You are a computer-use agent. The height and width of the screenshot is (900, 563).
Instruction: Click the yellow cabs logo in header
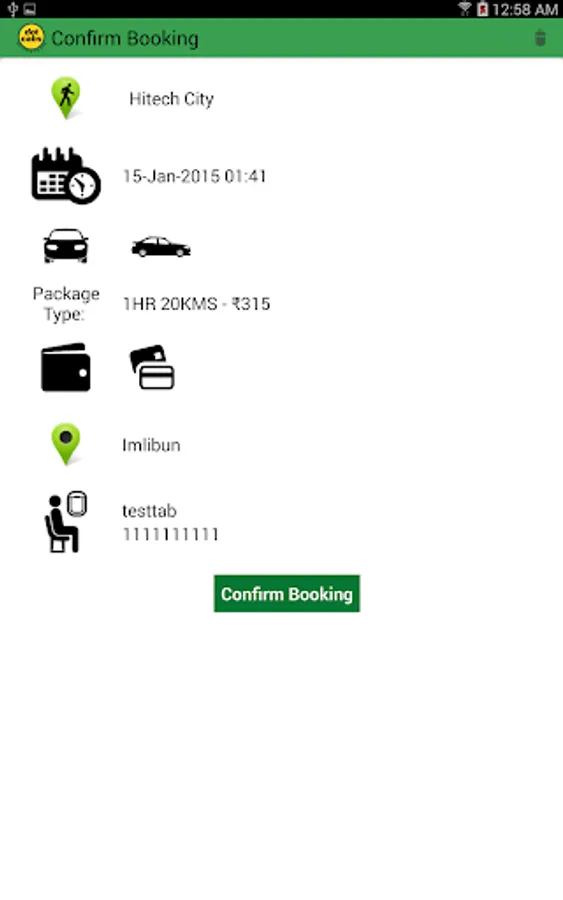[x=31, y=38]
